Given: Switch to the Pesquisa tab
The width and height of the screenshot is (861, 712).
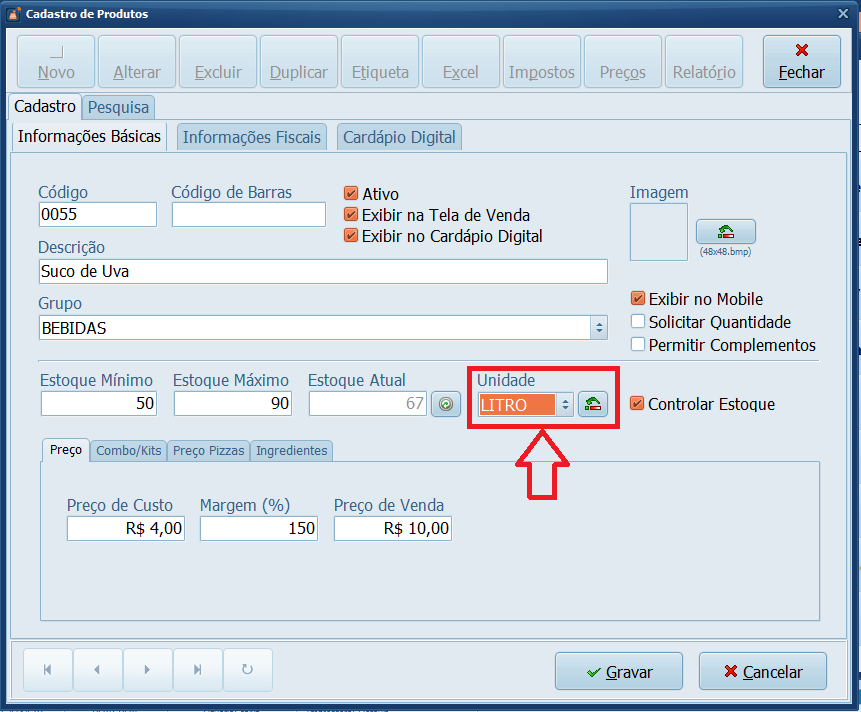Looking at the screenshot, I should [118, 107].
